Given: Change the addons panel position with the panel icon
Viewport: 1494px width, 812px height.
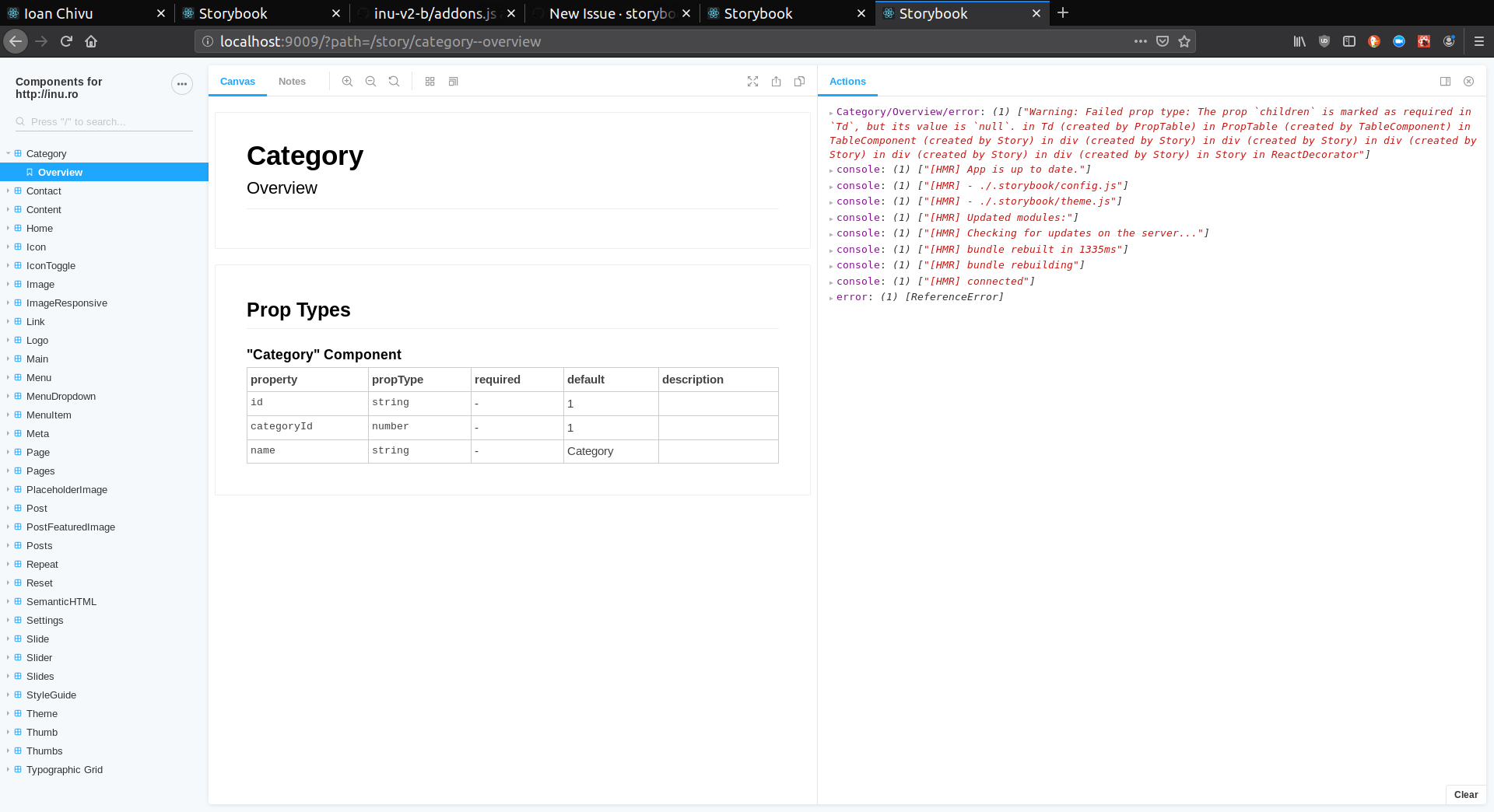Looking at the screenshot, I should click(1446, 81).
